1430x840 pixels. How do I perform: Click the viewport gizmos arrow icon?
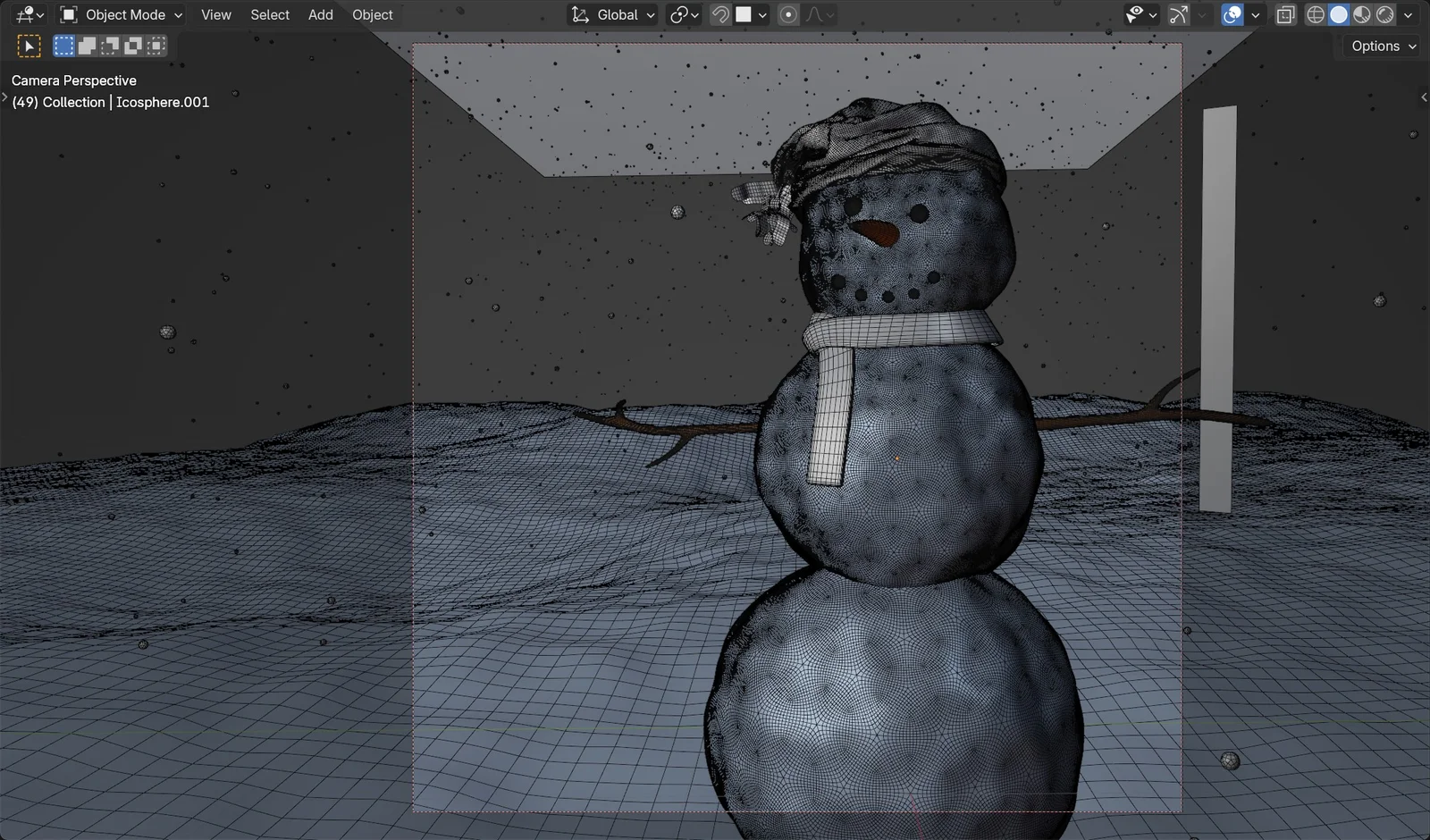coord(1177,14)
